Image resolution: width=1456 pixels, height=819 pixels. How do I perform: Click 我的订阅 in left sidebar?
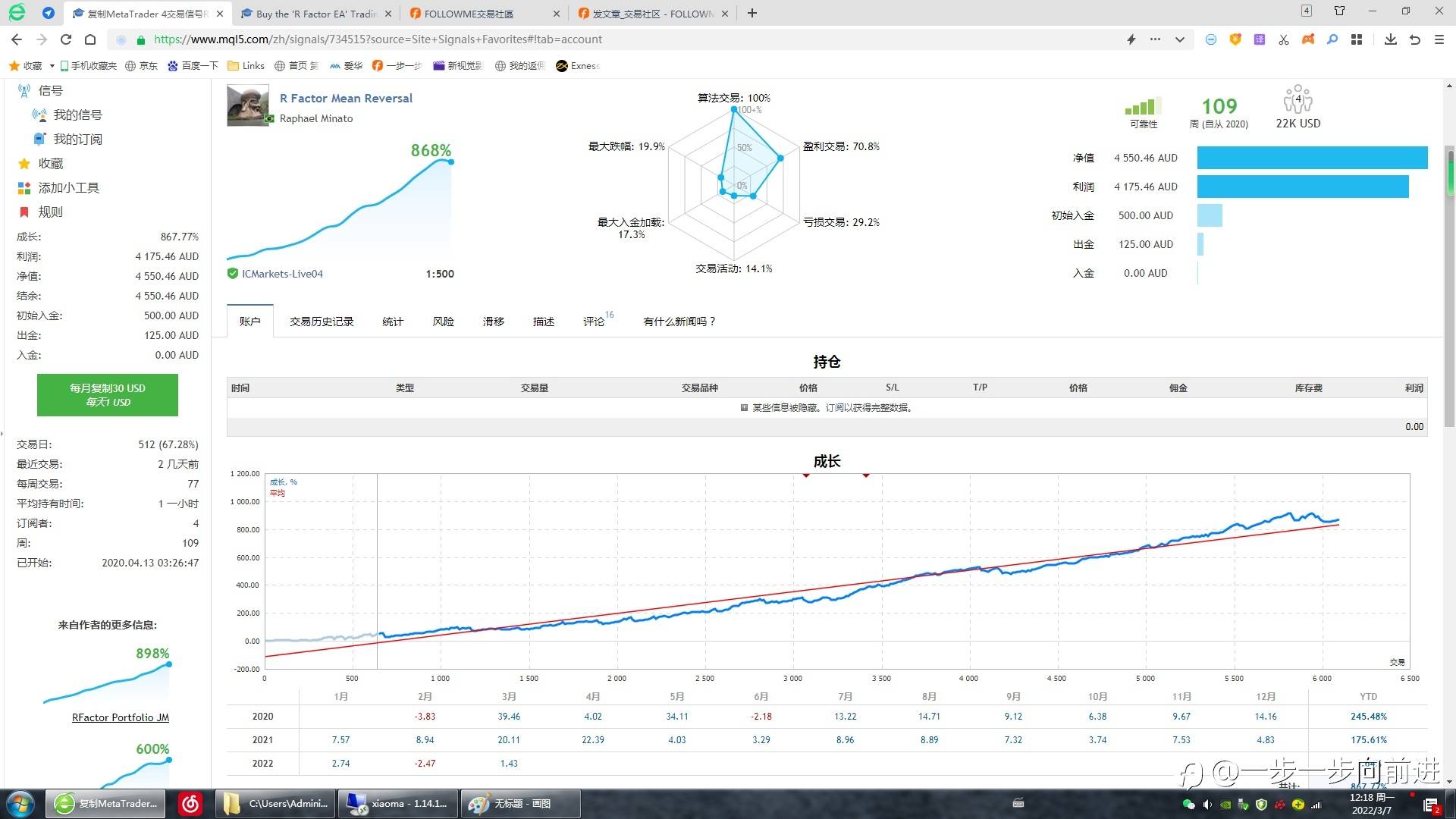coord(77,140)
